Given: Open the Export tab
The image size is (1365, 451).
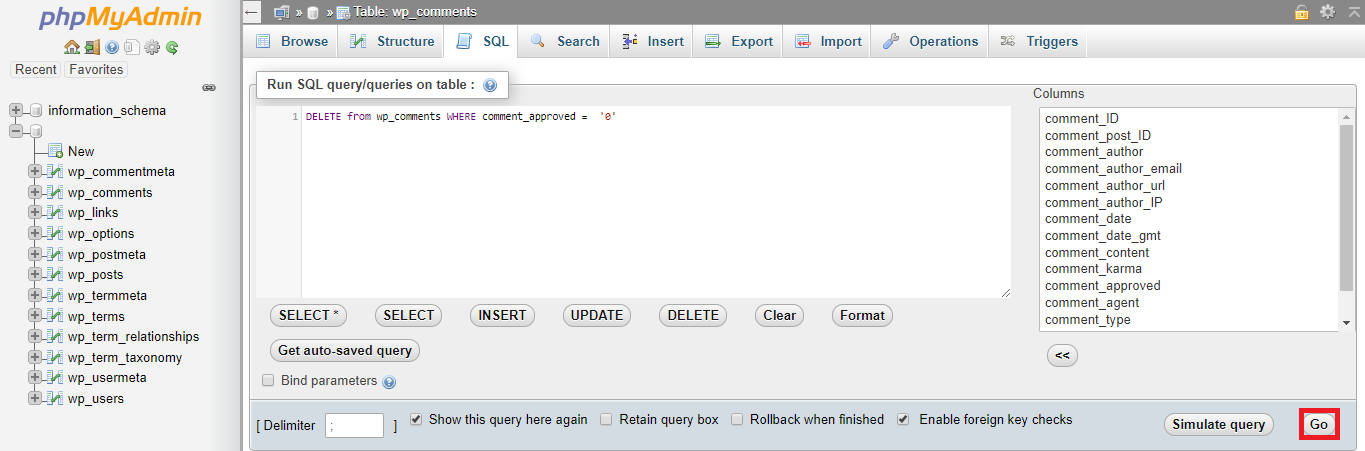Looking at the screenshot, I should tap(739, 42).
